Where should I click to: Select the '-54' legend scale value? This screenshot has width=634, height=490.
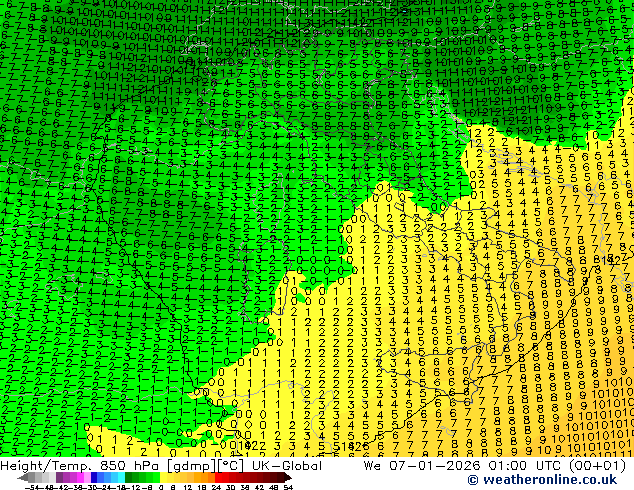pos(32,488)
